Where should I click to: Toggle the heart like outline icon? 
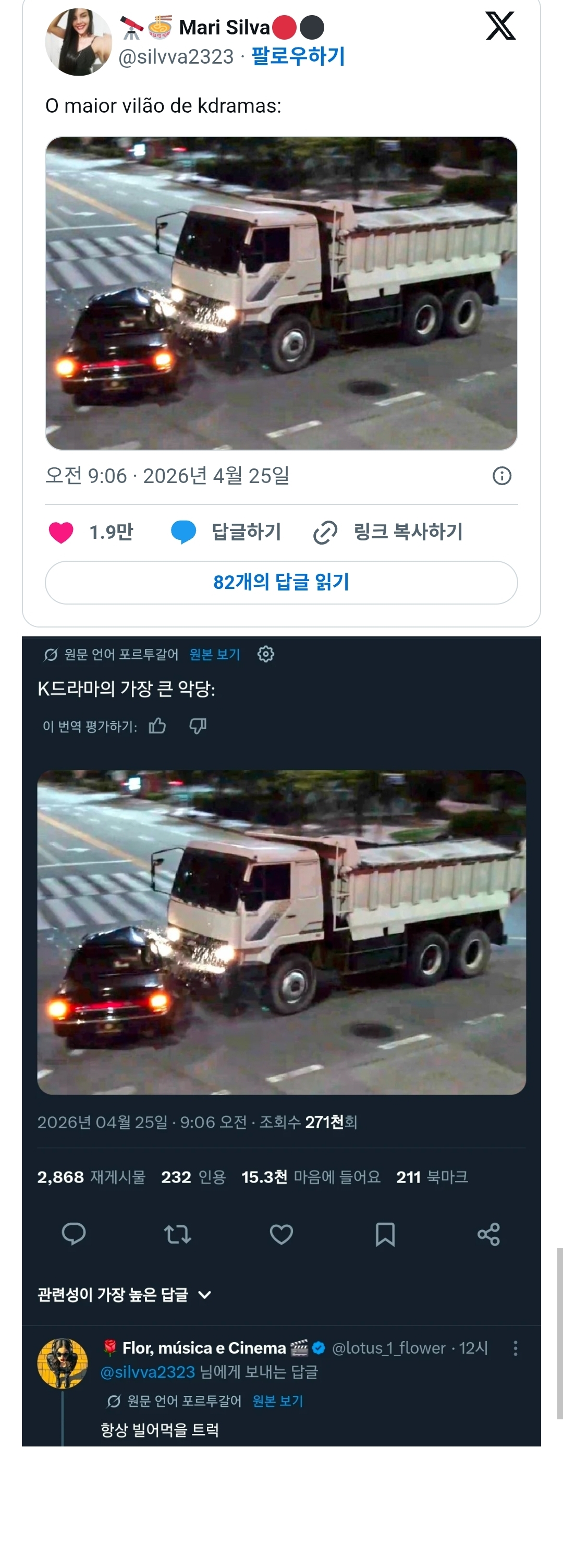pos(281,1234)
